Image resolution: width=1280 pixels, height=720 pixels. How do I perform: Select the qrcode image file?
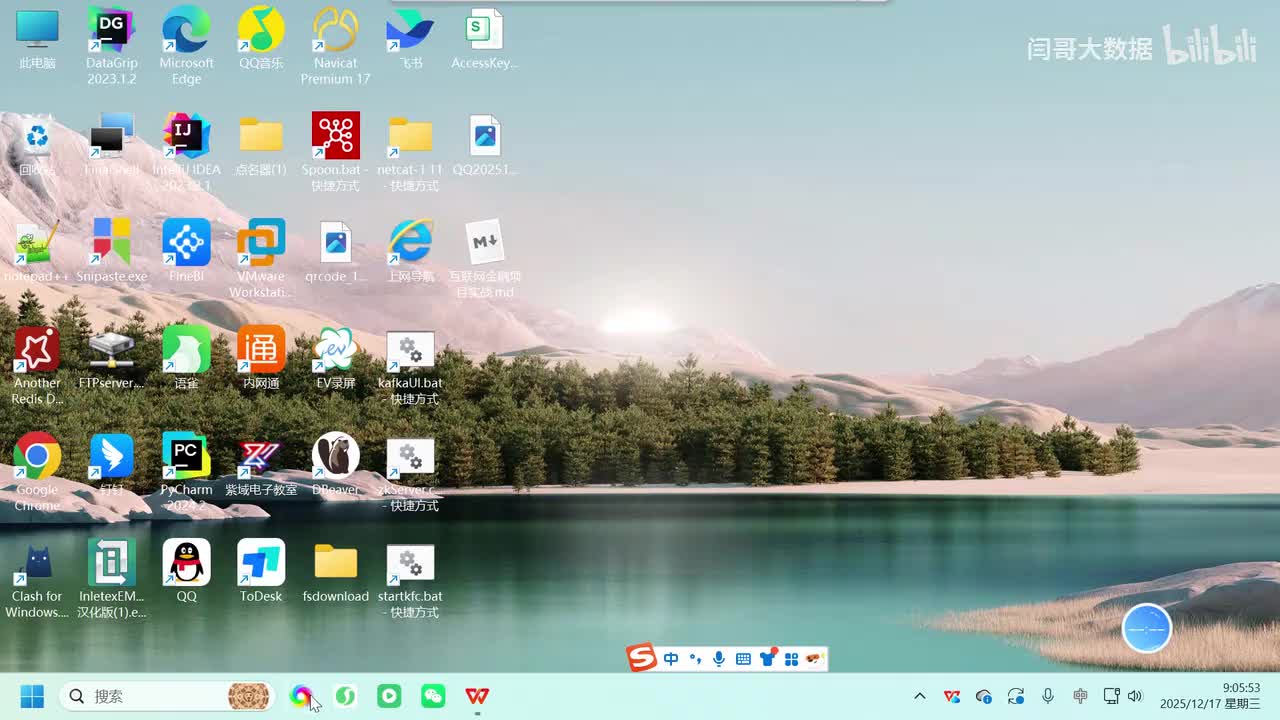tap(335, 252)
